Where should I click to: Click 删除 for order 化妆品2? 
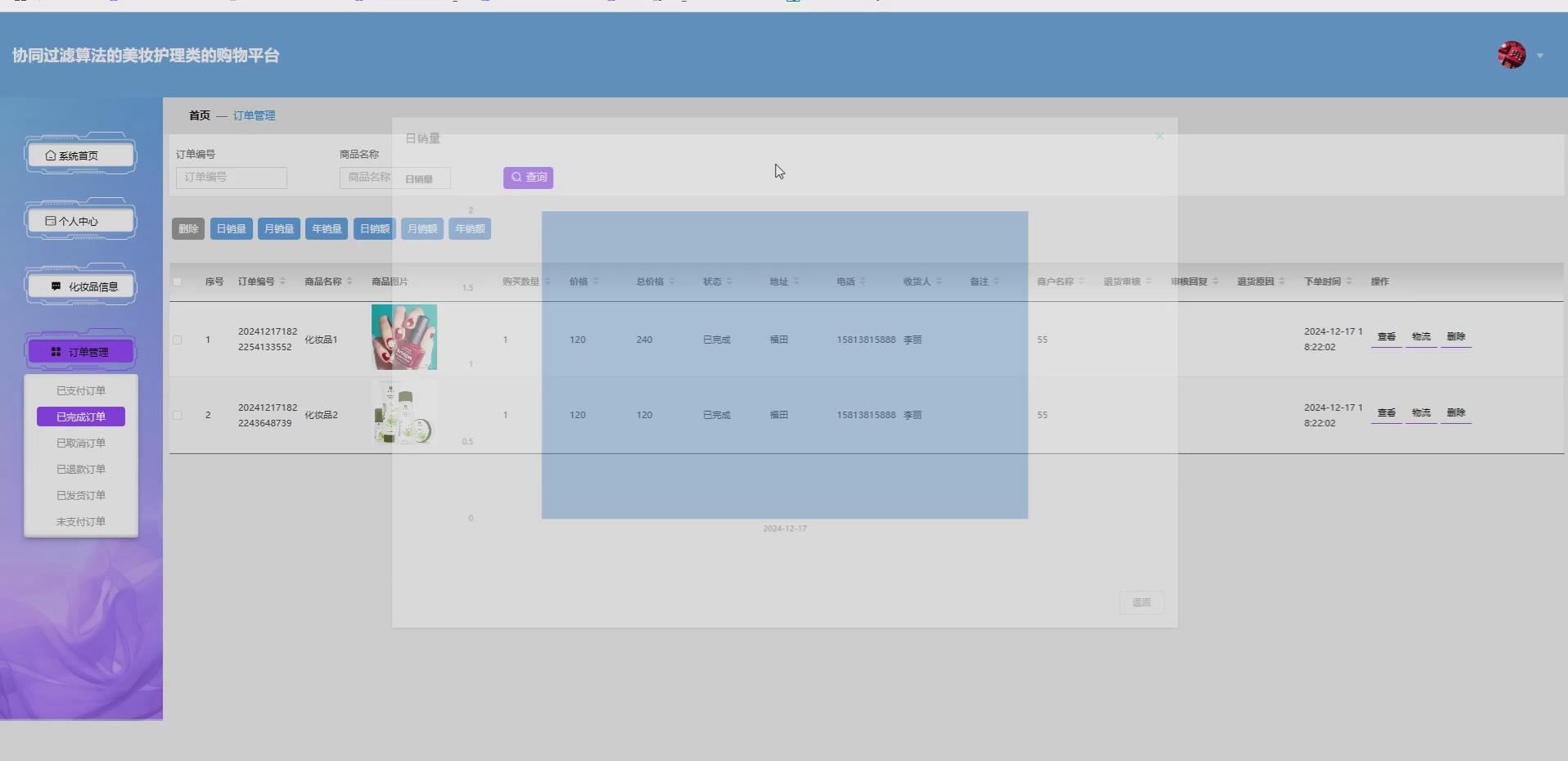[1456, 413]
